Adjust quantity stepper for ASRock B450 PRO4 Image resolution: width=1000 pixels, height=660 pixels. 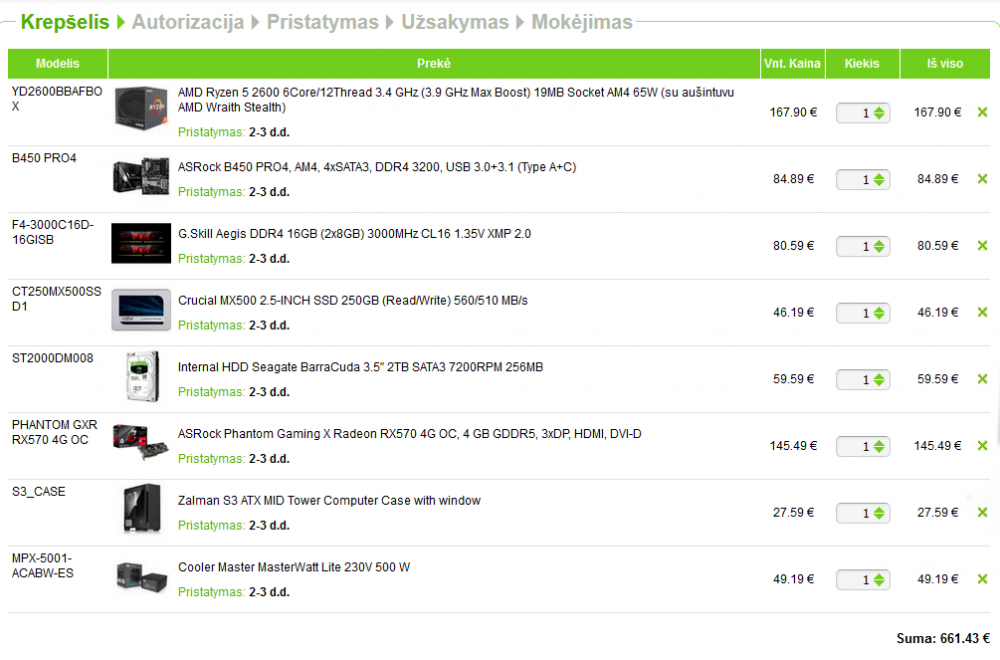tap(879, 180)
